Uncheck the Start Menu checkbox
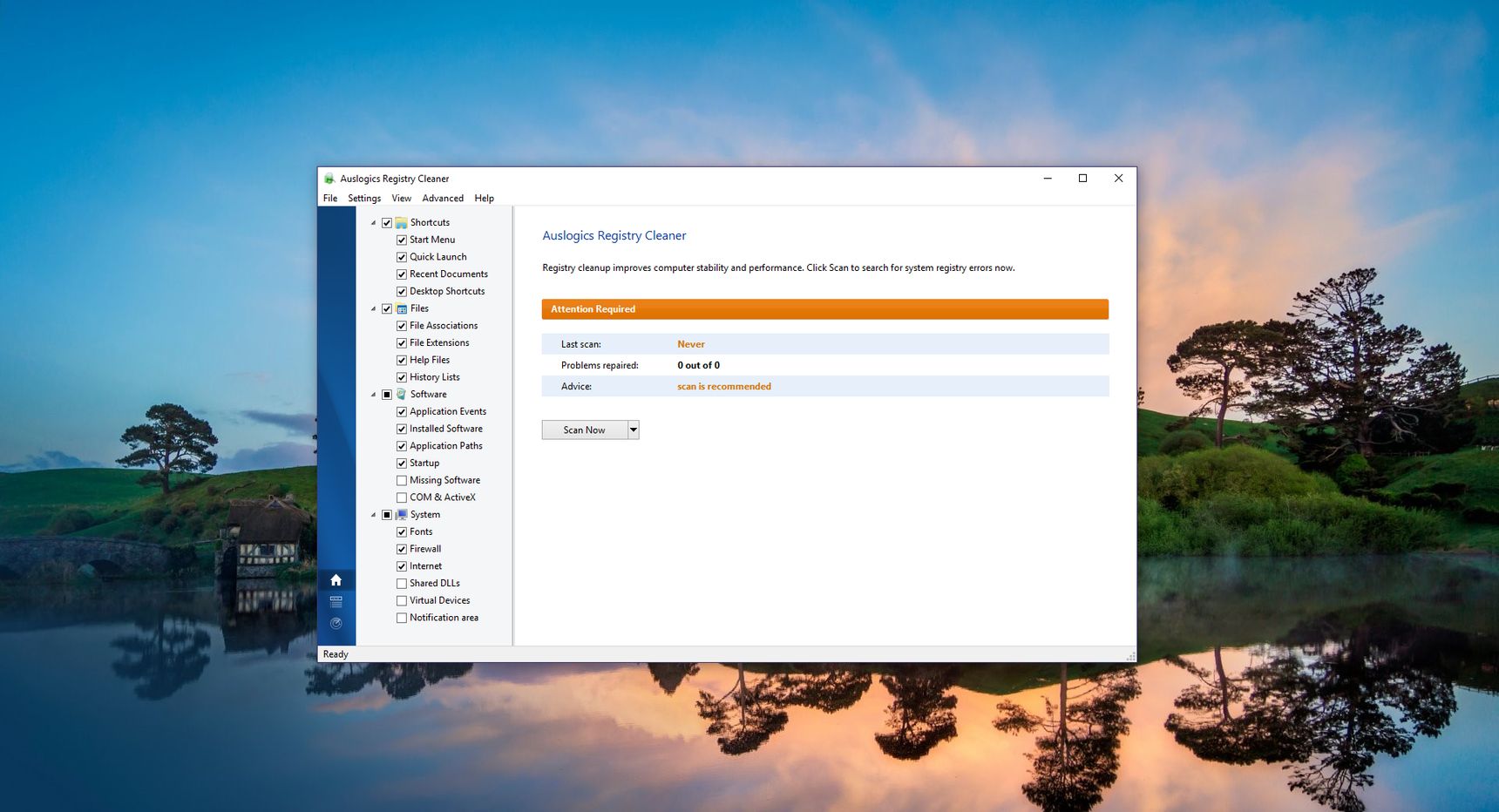The width and height of the screenshot is (1499, 812). click(402, 240)
